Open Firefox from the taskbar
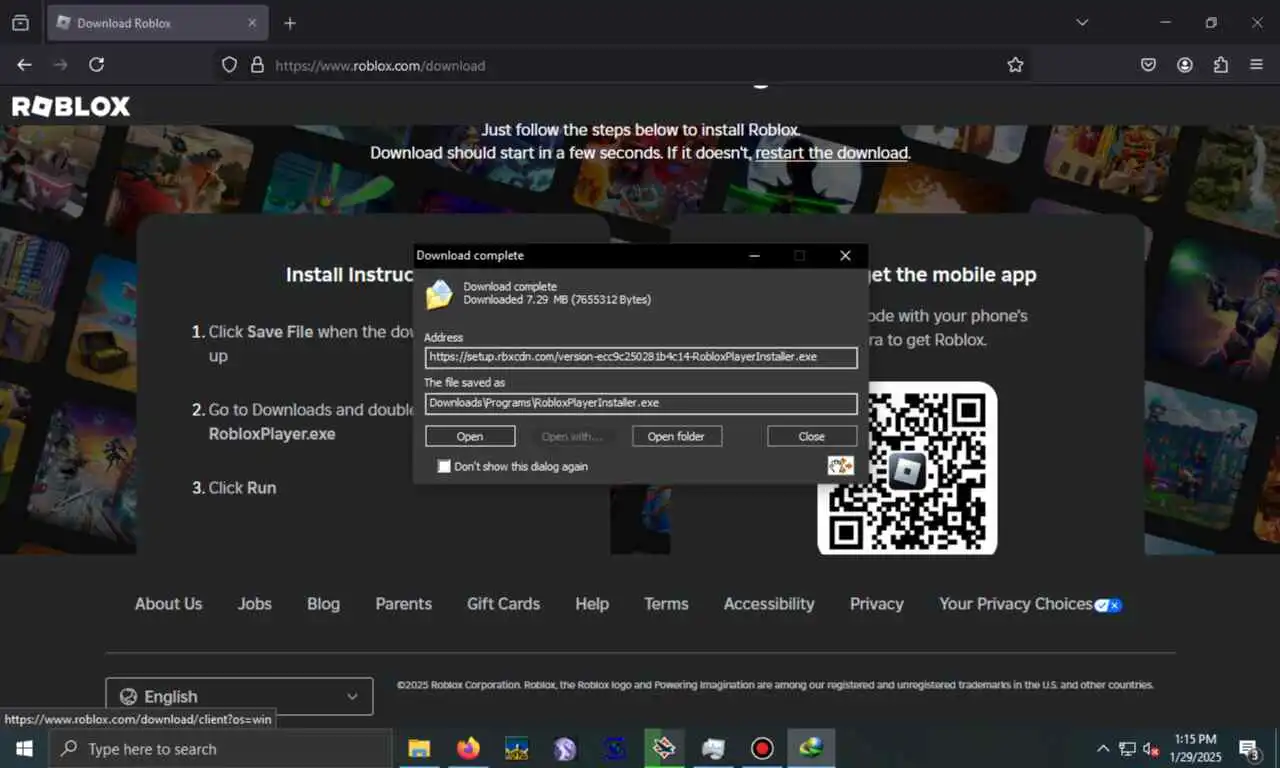1280x768 pixels. point(468,749)
